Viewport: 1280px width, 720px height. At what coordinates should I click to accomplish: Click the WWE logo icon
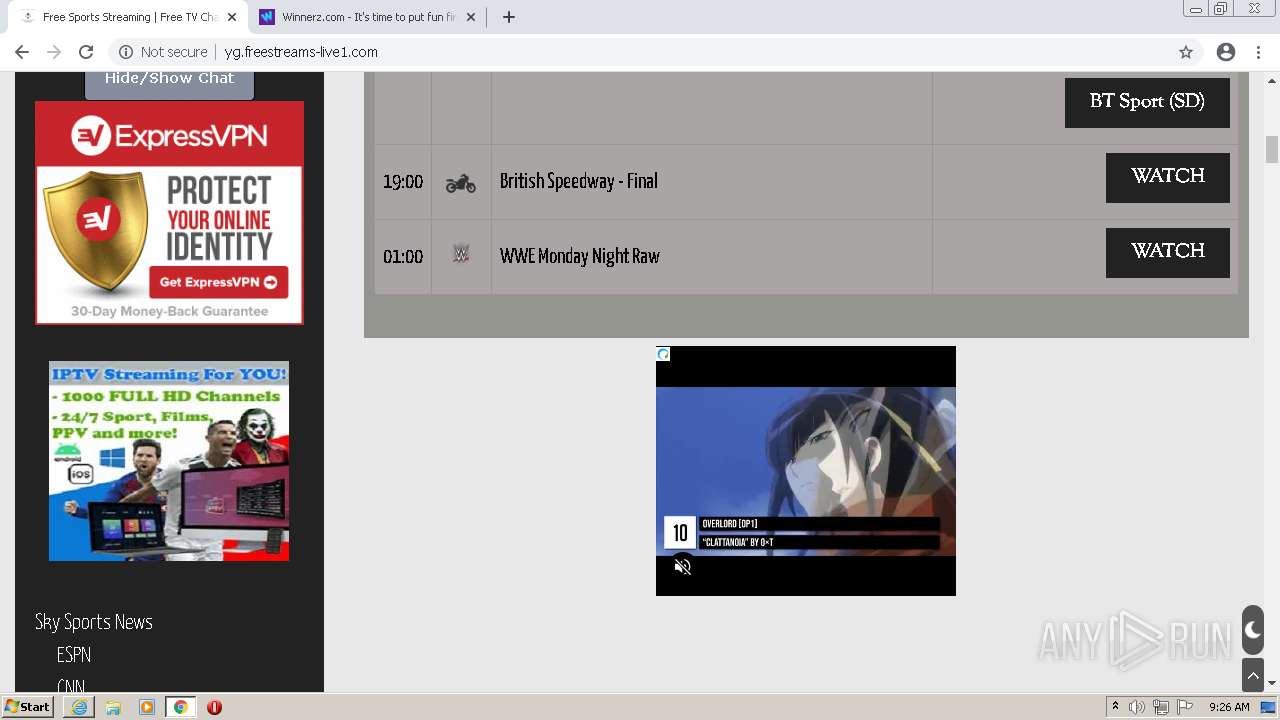point(461,254)
